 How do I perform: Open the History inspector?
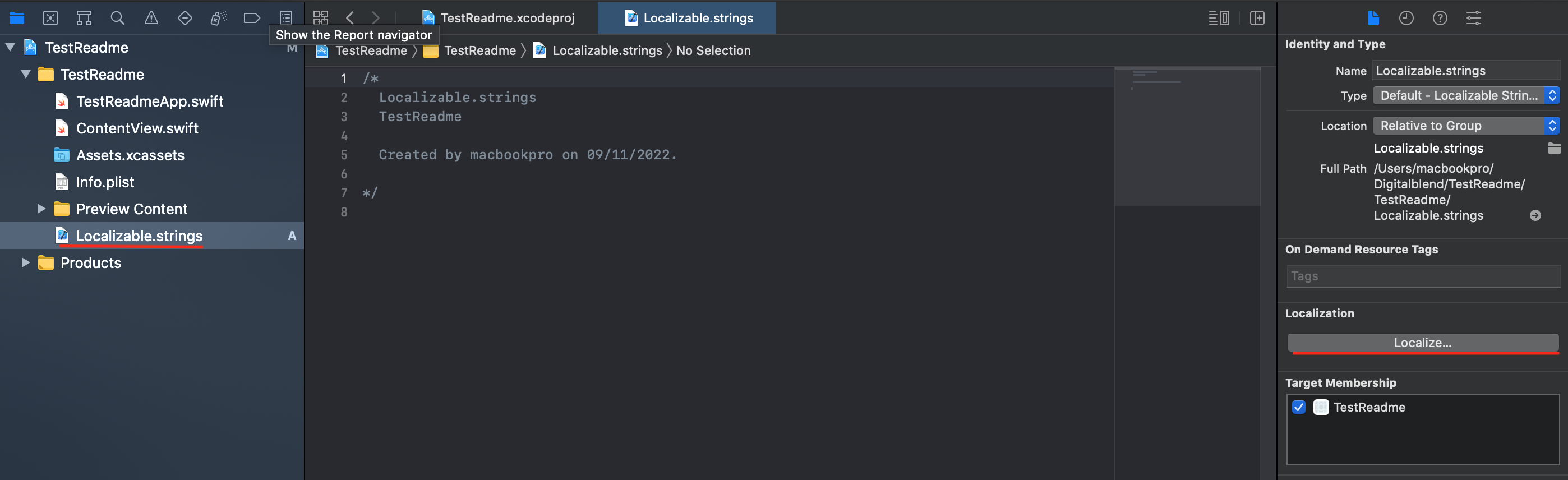point(1406,17)
